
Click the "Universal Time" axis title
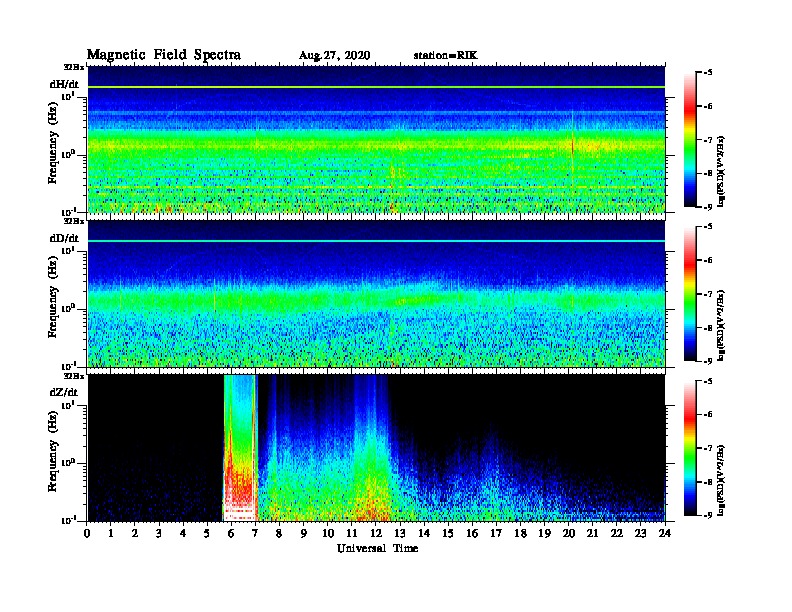[377, 548]
